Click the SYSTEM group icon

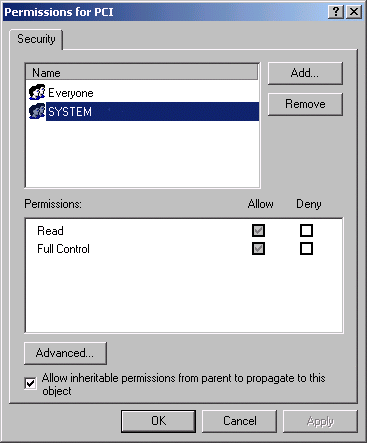(x=37, y=111)
